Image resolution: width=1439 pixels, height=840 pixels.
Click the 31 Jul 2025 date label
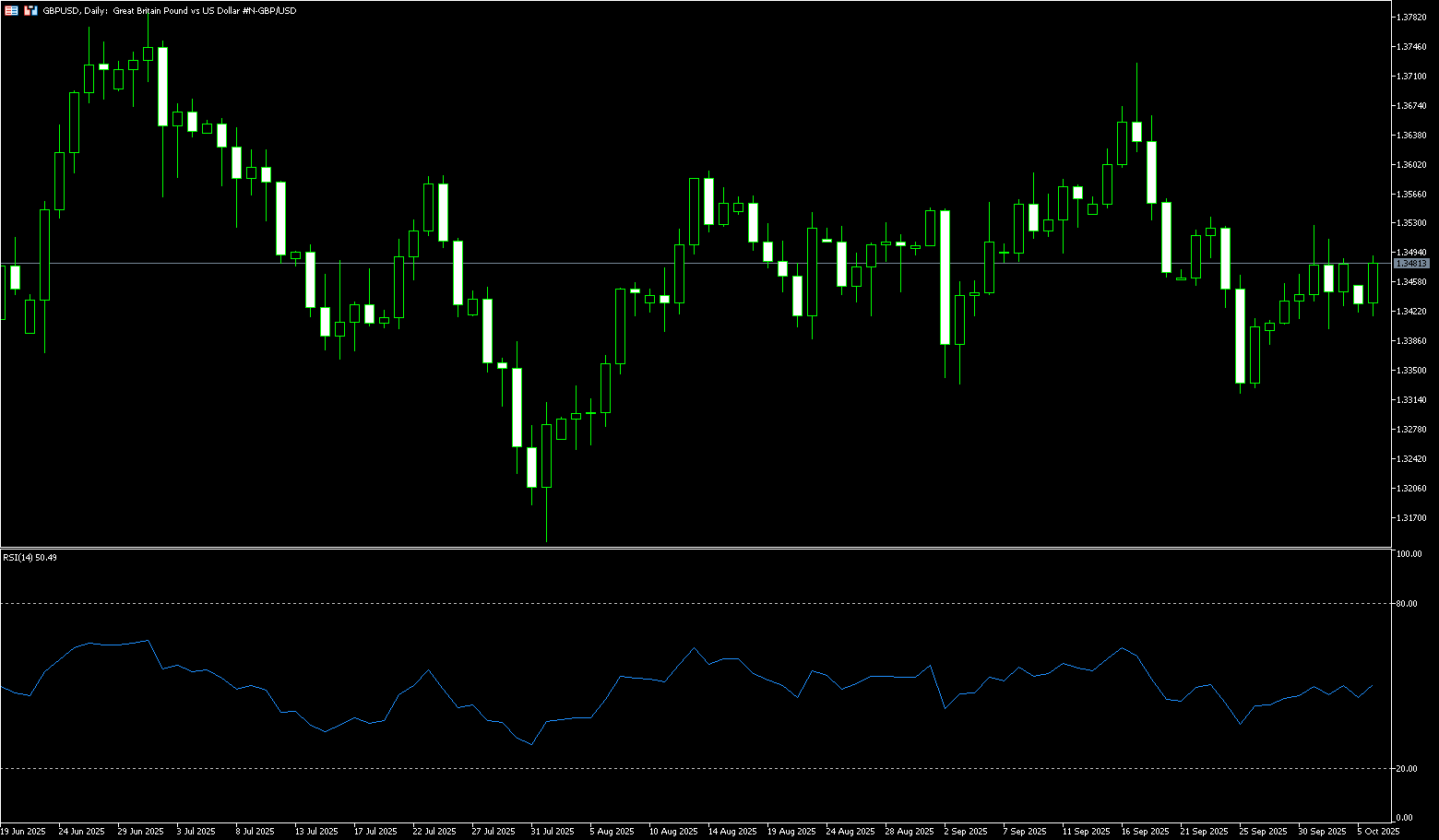(x=551, y=832)
